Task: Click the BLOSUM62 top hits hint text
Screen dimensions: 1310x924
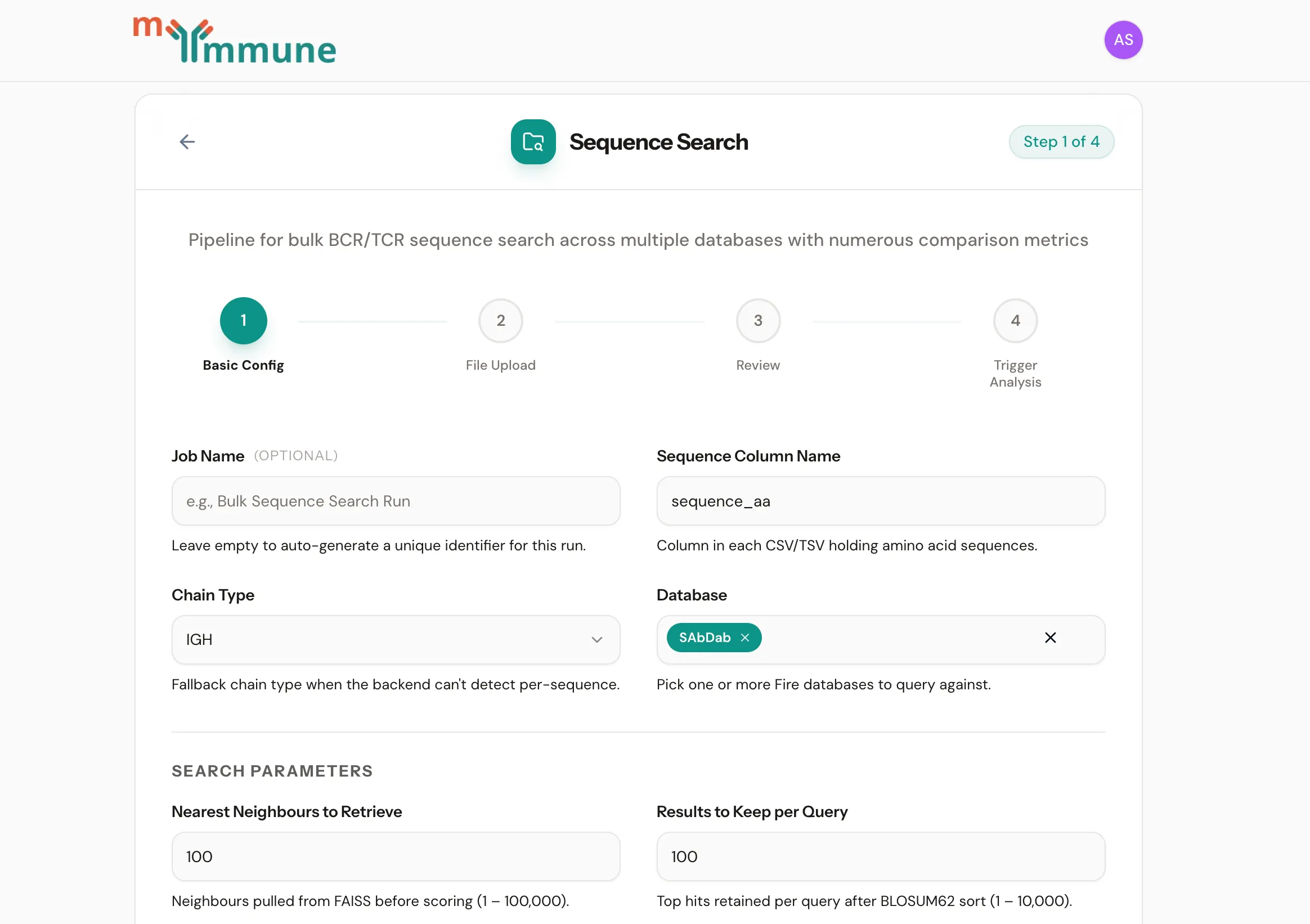Action: (x=864, y=901)
